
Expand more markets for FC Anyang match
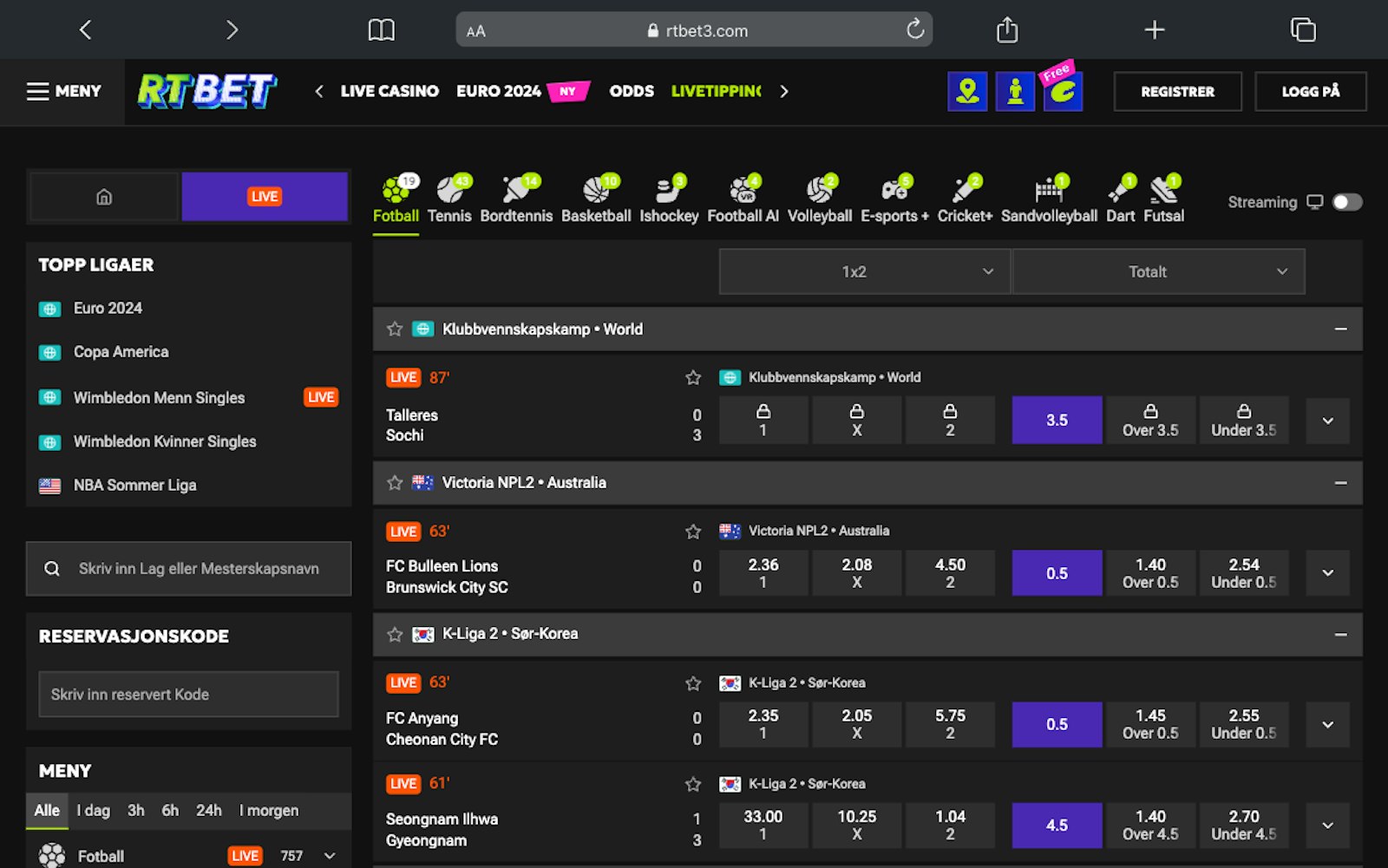click(x=1326, y=724)
